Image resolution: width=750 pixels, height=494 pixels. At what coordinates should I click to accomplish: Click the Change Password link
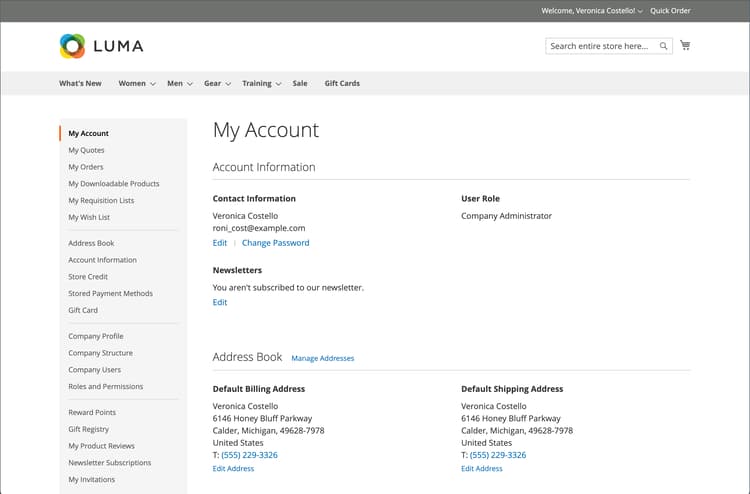[275, 243]
